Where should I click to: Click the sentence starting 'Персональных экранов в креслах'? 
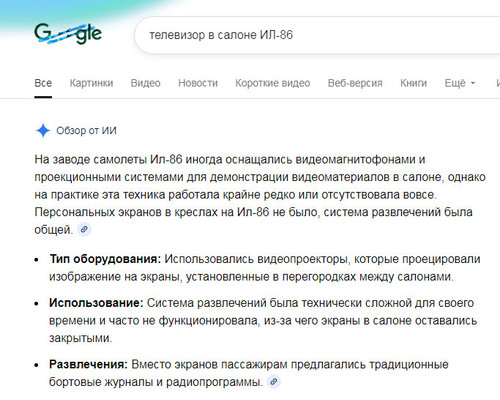[x=253, y=221]
